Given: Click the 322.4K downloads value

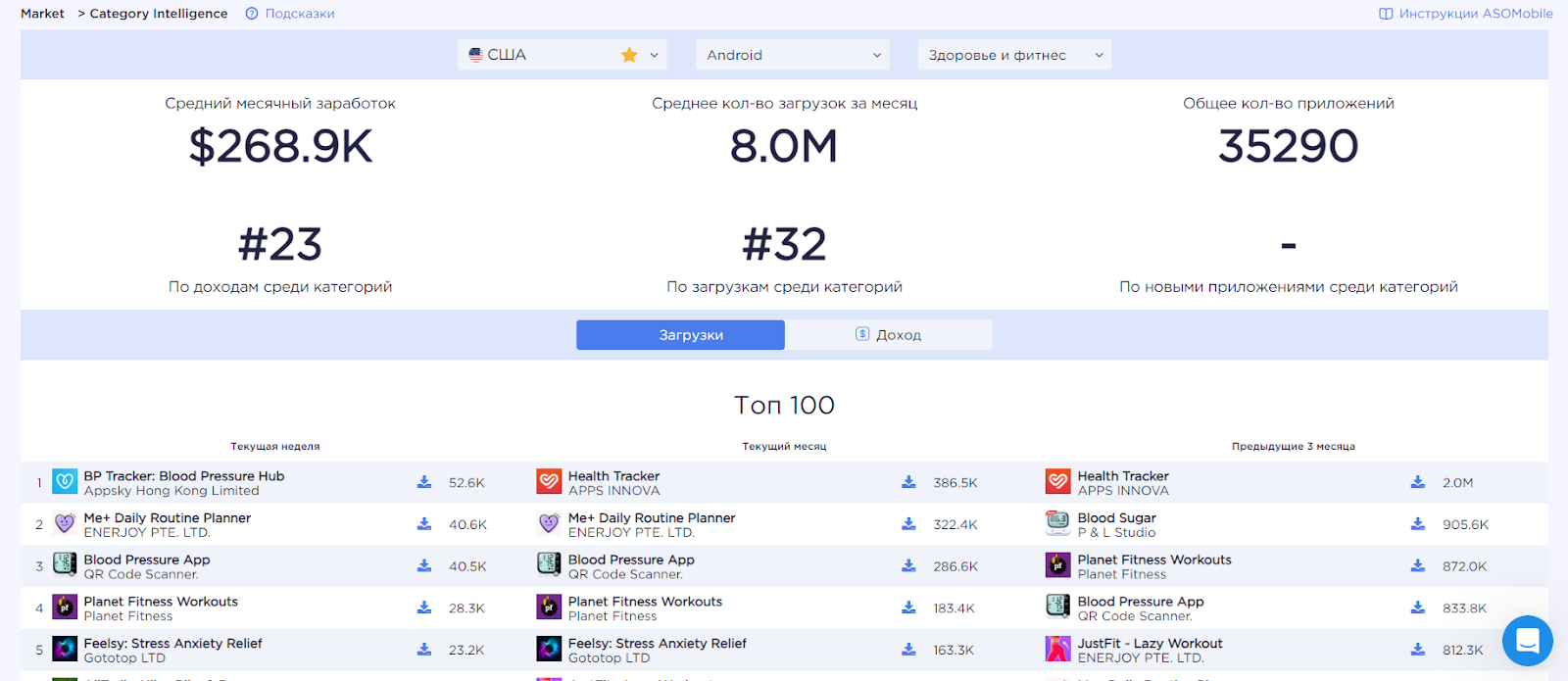Looking at the screenshot, I should tap(955, 525).
